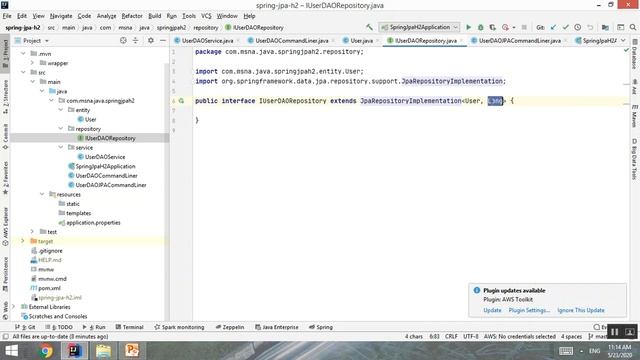Open the dropdown arrow beside the profiler icon
This screenshot has width=640, height=360.
coord(514,27)
